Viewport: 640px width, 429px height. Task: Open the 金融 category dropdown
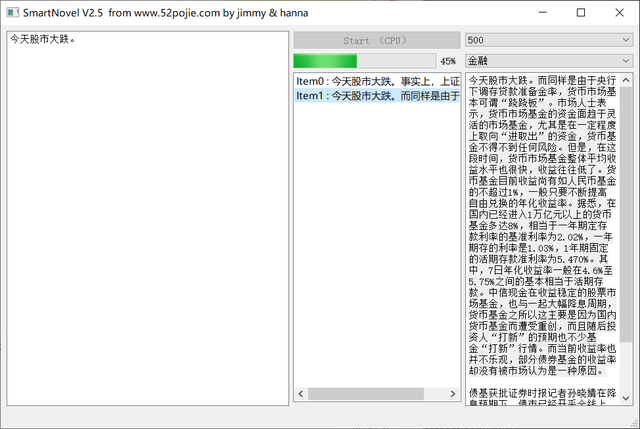coord(549,61)
